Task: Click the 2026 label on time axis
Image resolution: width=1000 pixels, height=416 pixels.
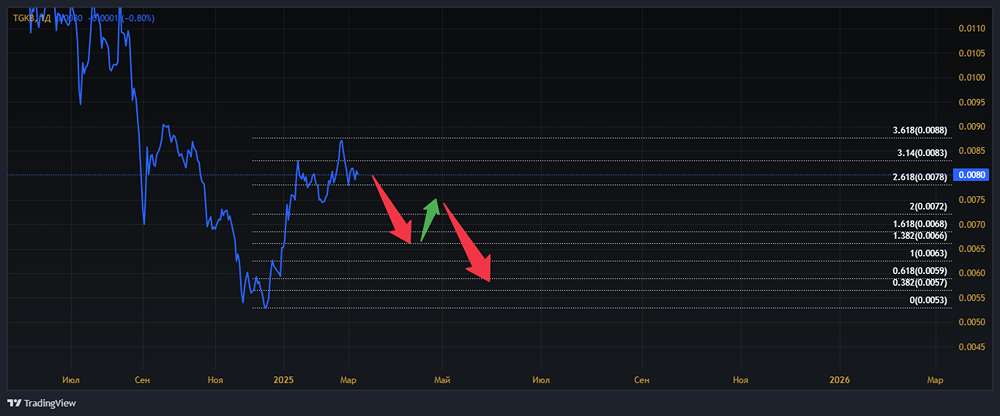Action: pyautogui.click(x=840, y=380)
